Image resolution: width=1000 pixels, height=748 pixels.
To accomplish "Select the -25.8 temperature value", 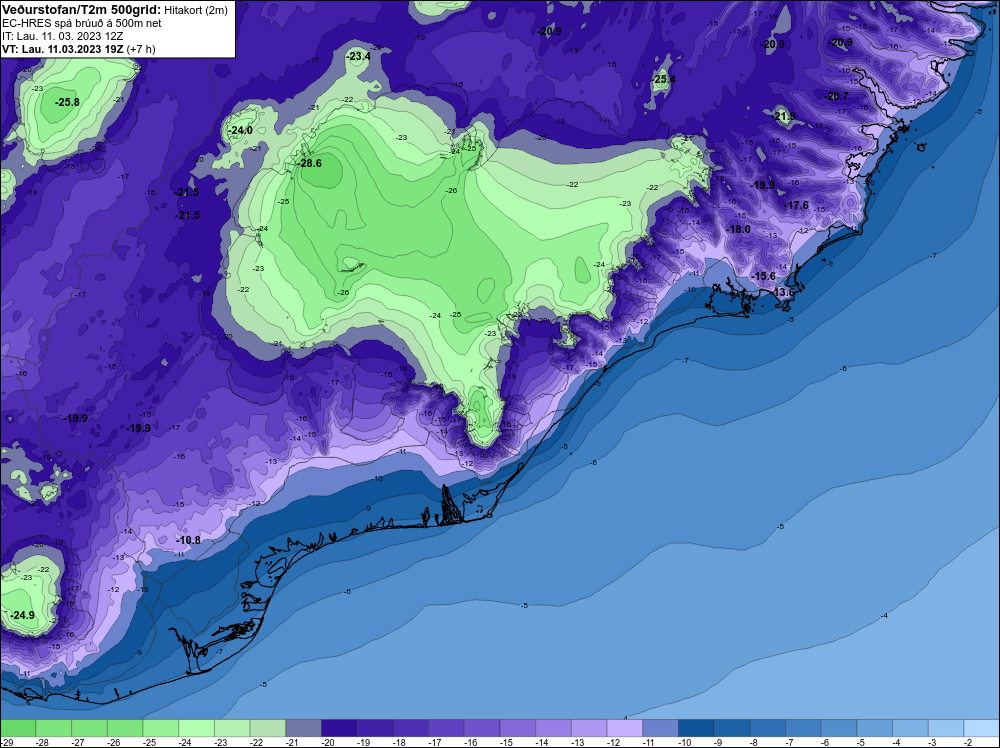I will coord(67,102).
